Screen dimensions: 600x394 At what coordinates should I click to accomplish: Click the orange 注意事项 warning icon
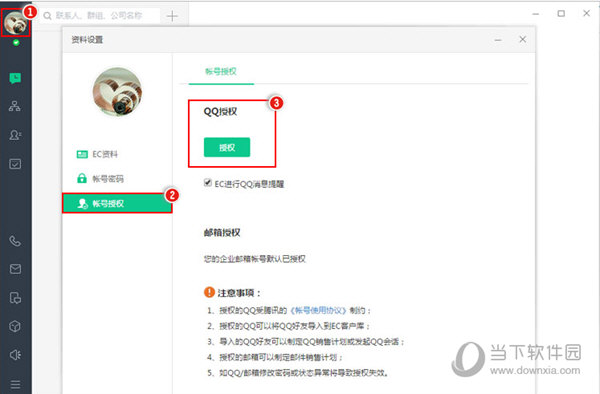209,292
